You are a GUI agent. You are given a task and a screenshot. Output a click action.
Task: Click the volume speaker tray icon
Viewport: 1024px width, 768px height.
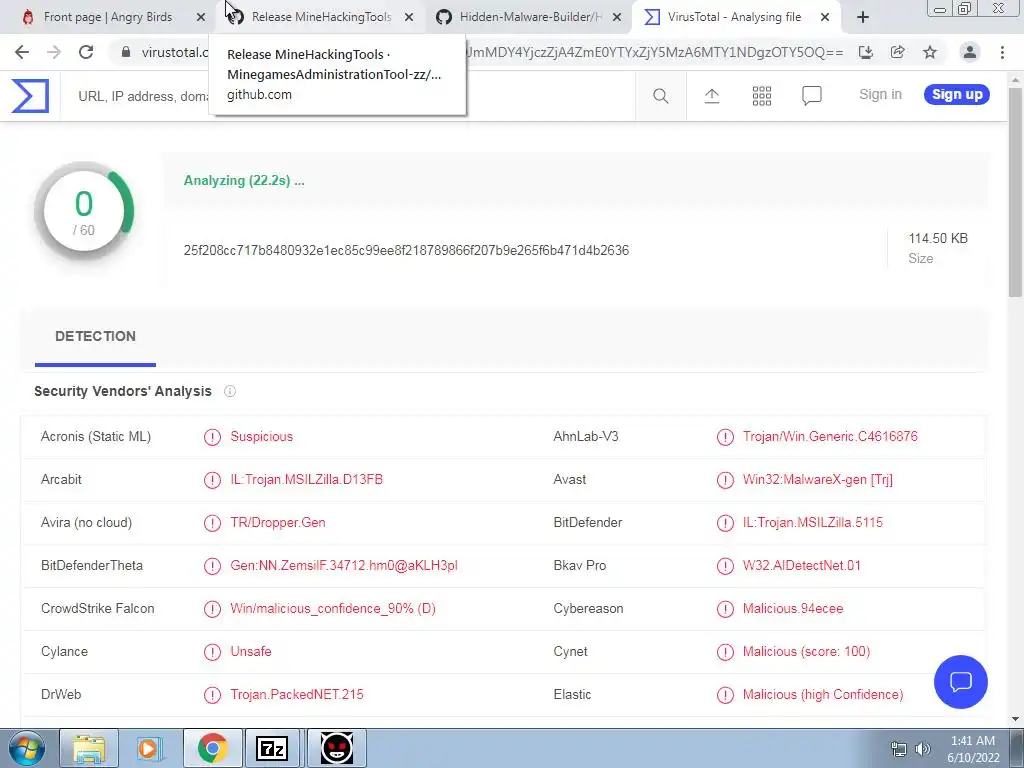[923, 749]
